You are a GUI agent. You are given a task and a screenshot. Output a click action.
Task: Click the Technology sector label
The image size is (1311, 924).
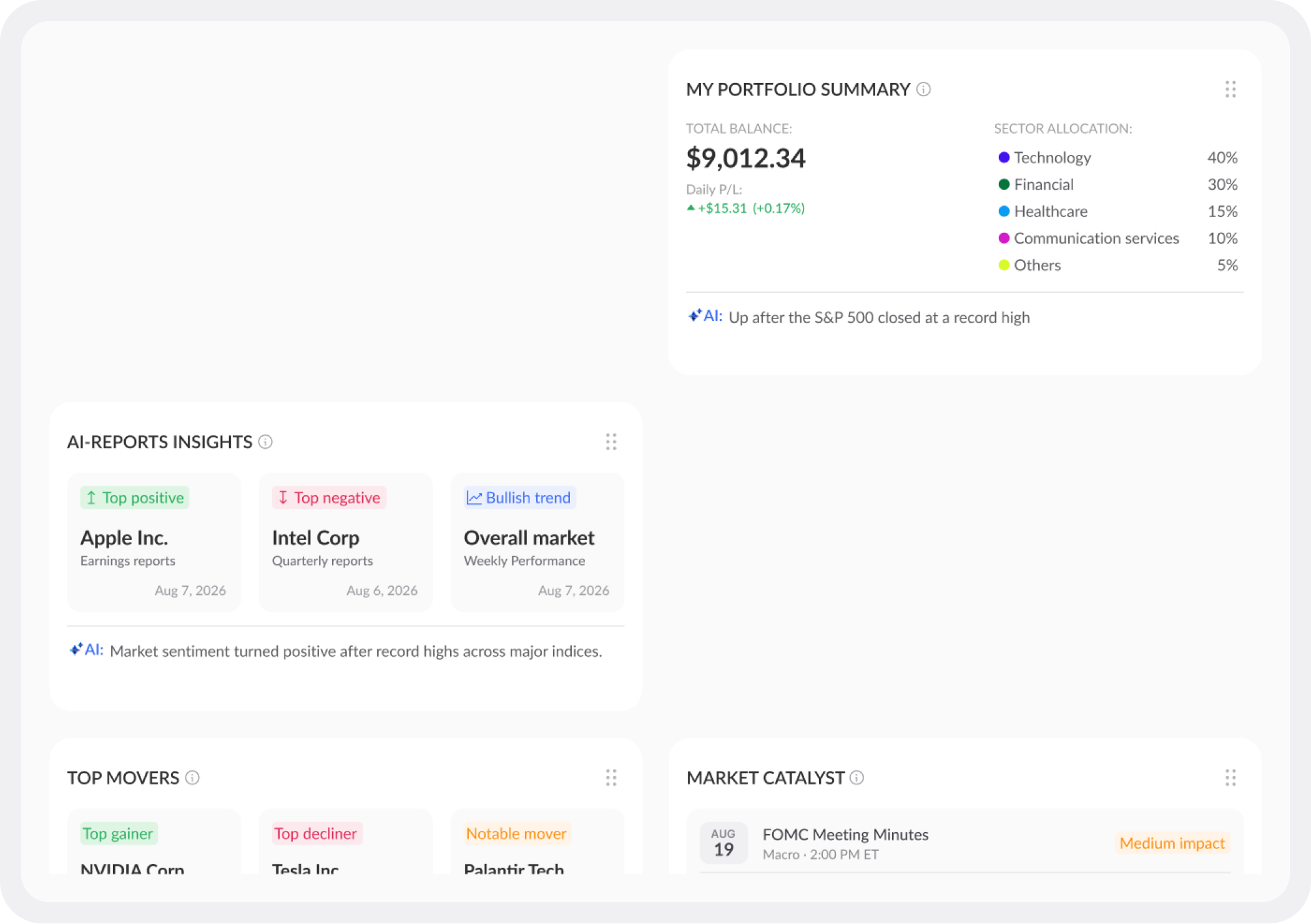[1053, 157]
